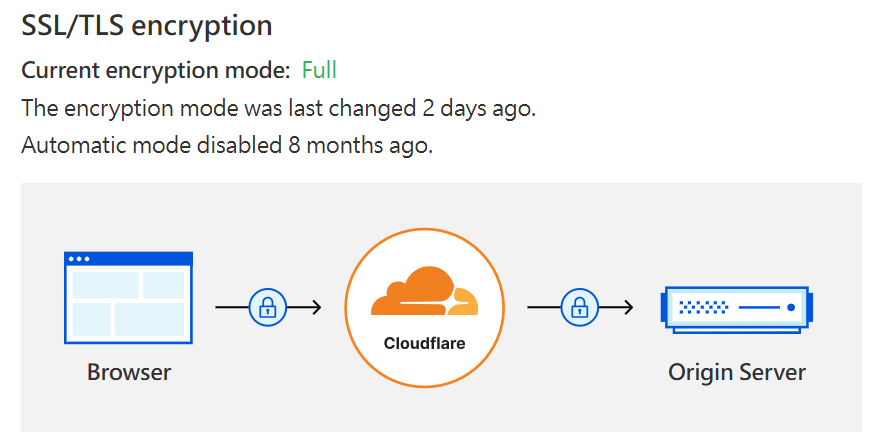Click the SSL/TLS encryption heading
871x447 pixels.
click(x=146, y=25)
